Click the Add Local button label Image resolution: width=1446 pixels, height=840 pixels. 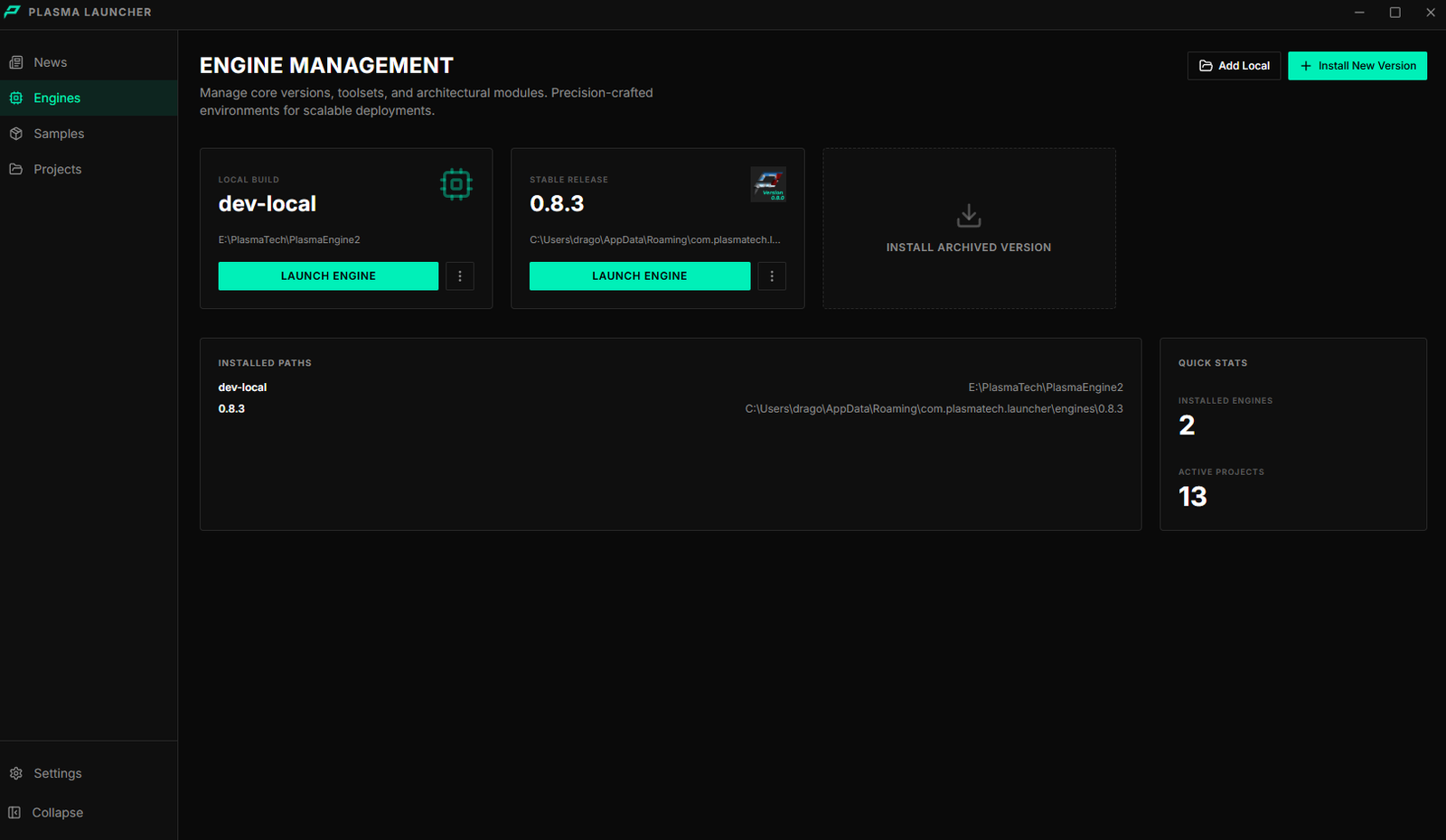(1244, 66)
